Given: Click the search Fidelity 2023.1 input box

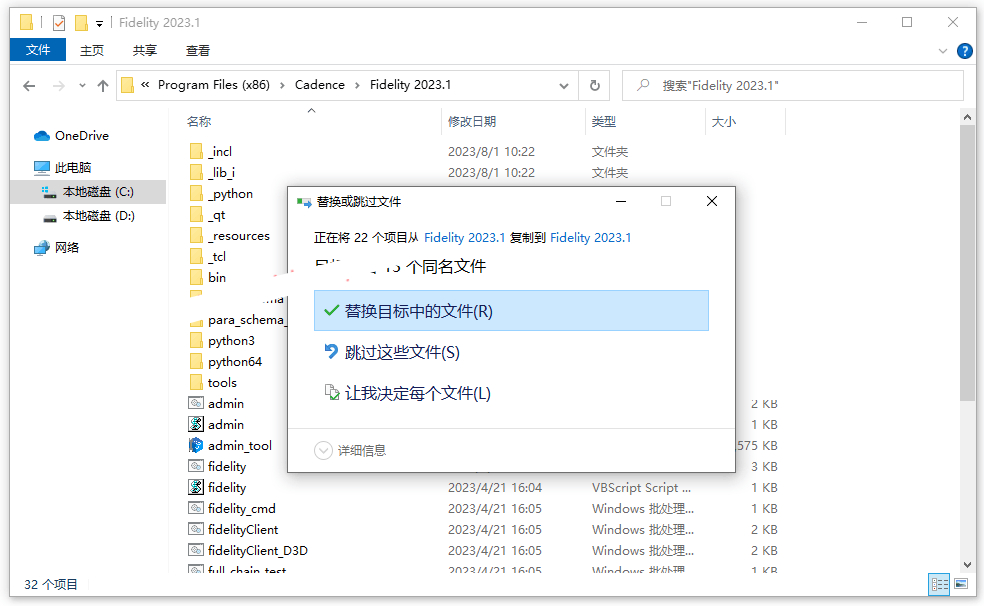Looking at the screenshot, I should [793, 85].
